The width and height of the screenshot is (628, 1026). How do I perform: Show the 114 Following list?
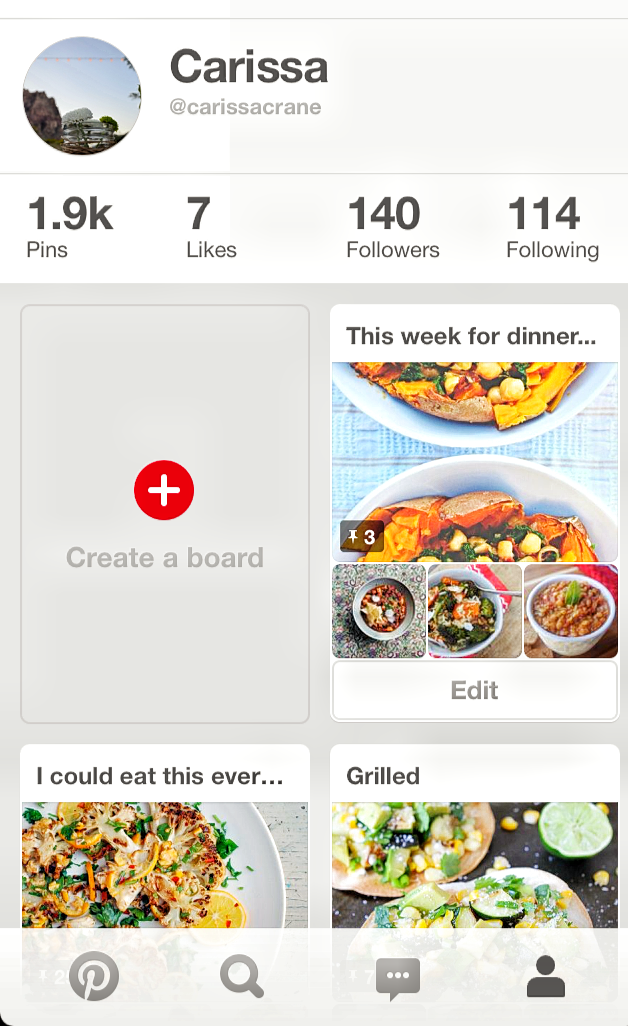(552, 228)
